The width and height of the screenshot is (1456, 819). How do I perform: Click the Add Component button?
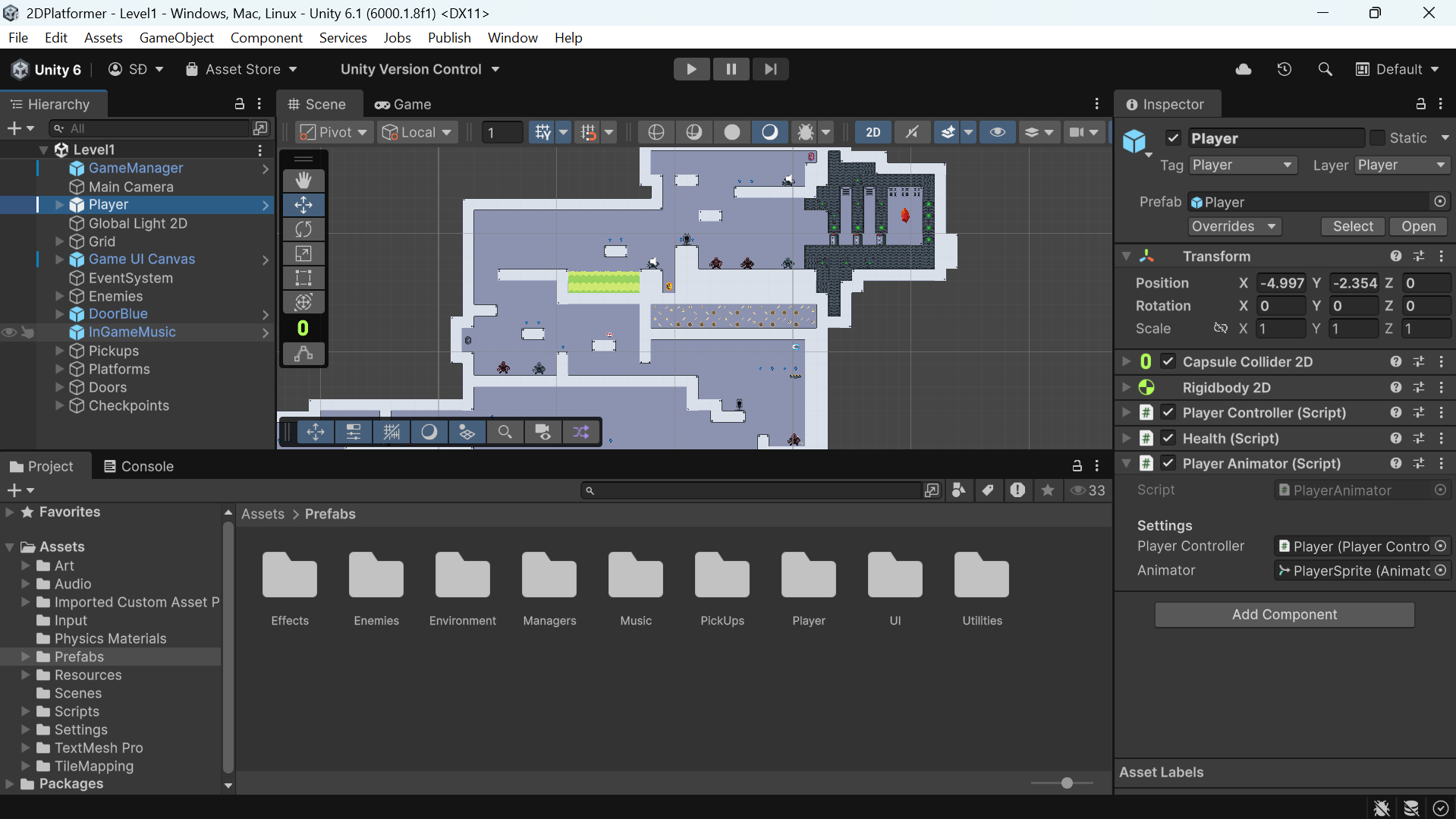click(1284, 614)
